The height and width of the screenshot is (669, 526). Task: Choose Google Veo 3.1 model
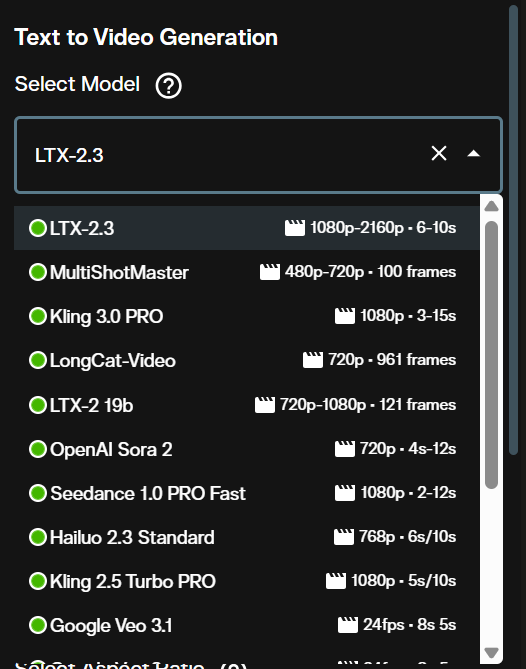tap(247, 625)
